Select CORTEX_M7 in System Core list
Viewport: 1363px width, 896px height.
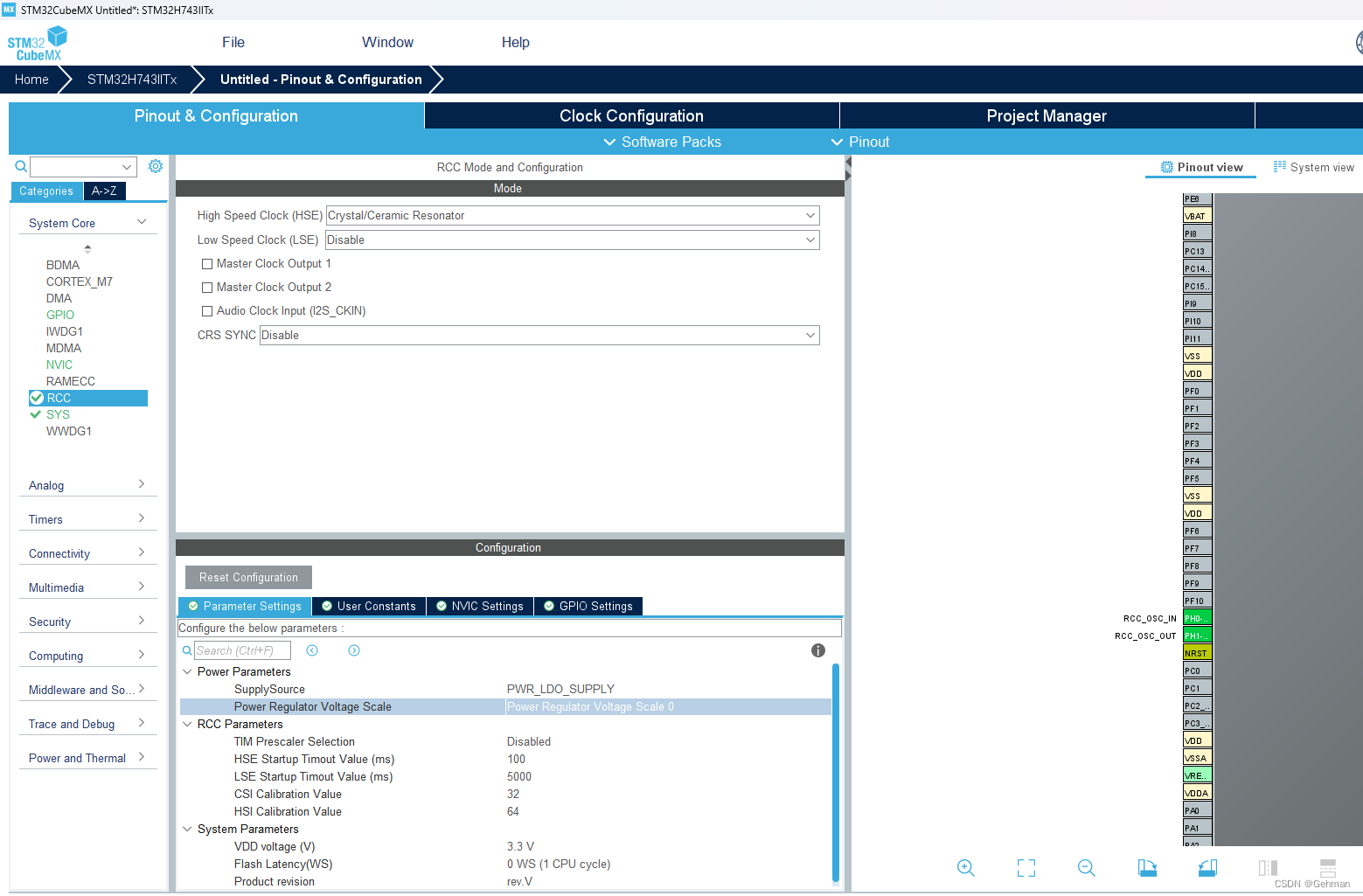click(x=80, y=281)
